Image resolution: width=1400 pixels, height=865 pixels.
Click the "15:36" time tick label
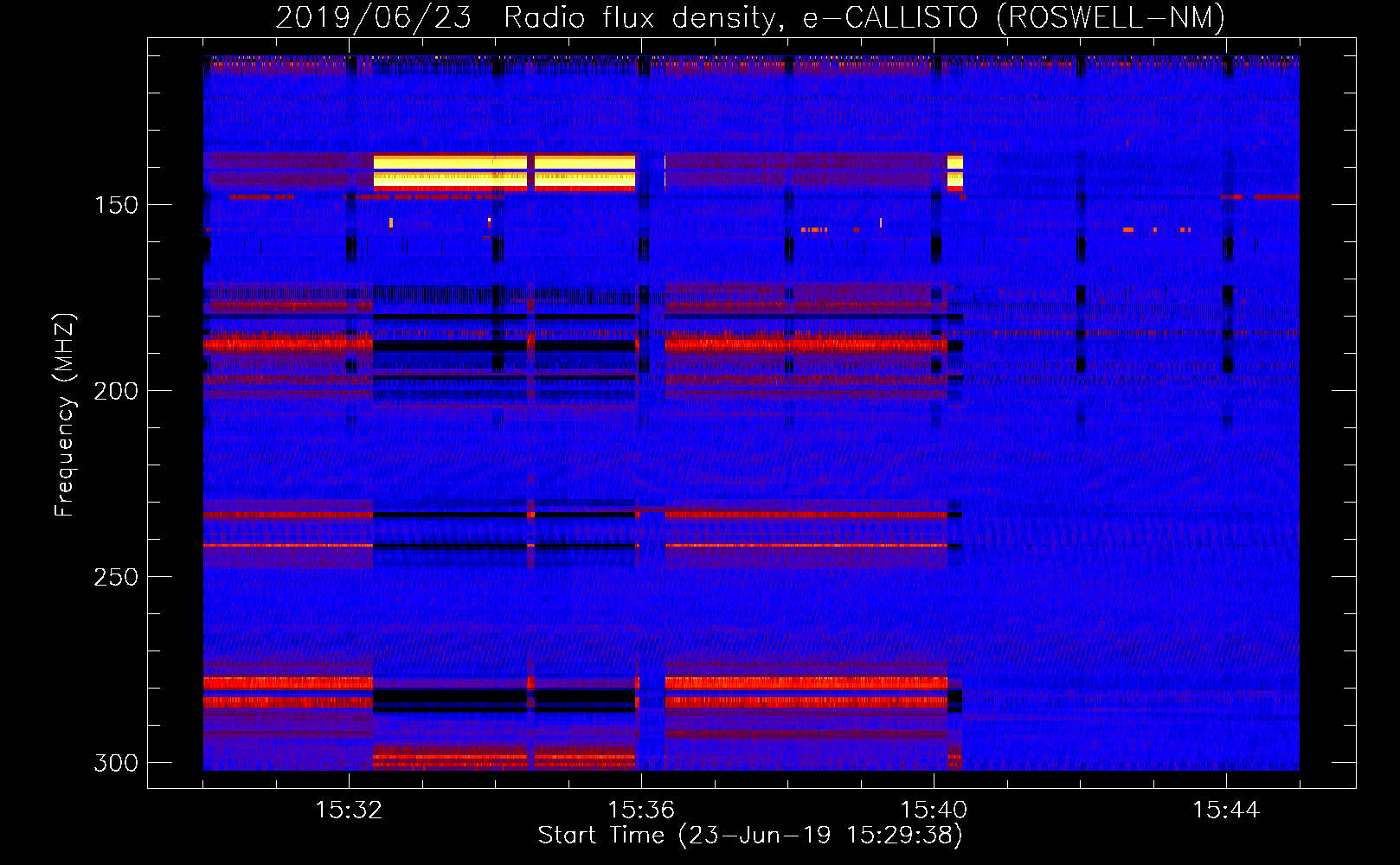click(x=641, y=811)
